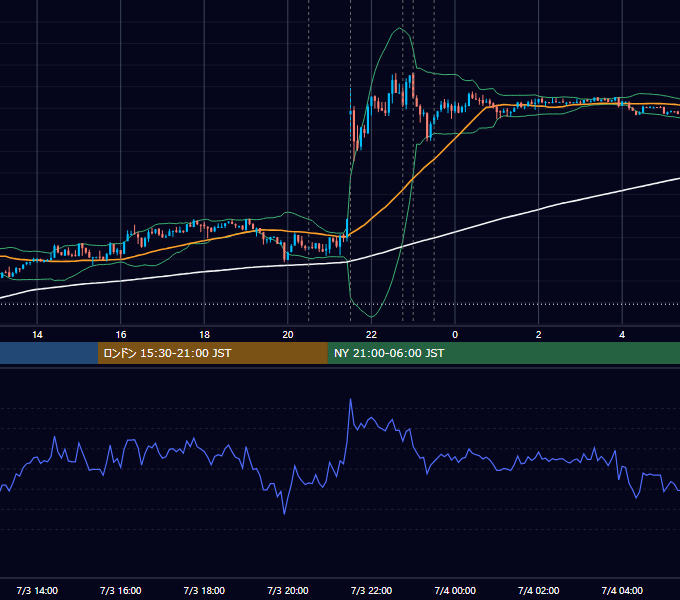Viewport: 680px width, 600px height.
Task: Click the 20 hour axis label
Action: pyautogui.click(x=288, y=335)
